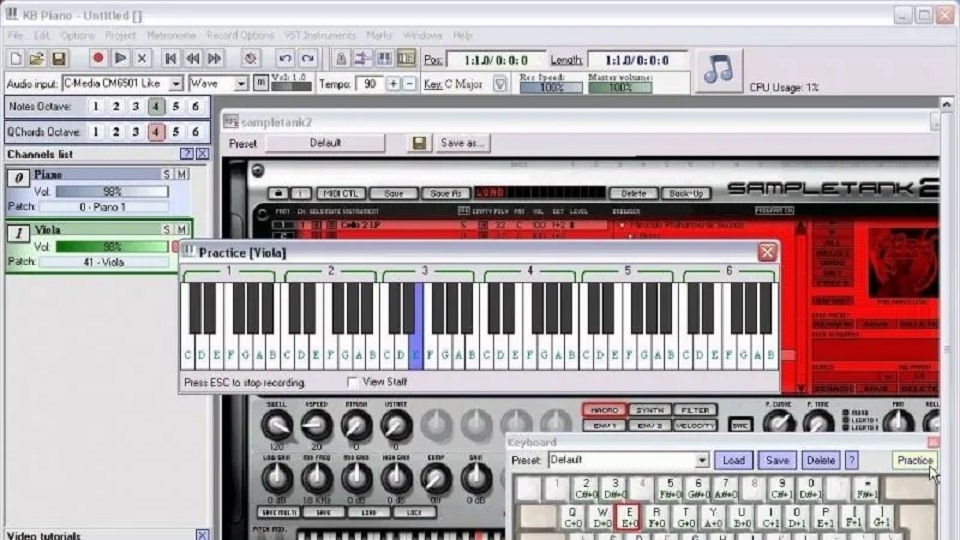Decrease tempo with the minus button
This screenshot has width=960, height=540.
point(410,83)
